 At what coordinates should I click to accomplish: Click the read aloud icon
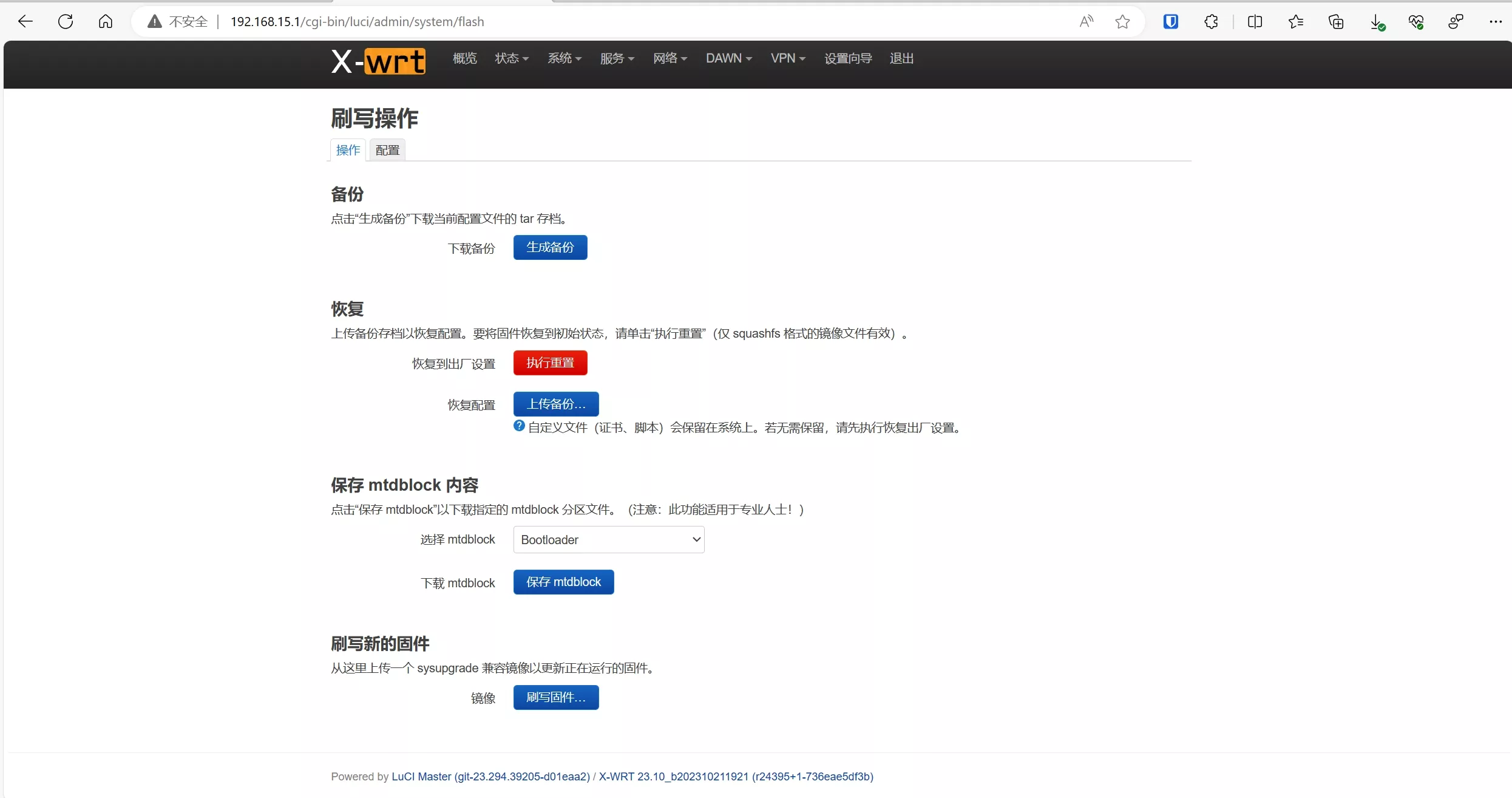pos(1086,22)
